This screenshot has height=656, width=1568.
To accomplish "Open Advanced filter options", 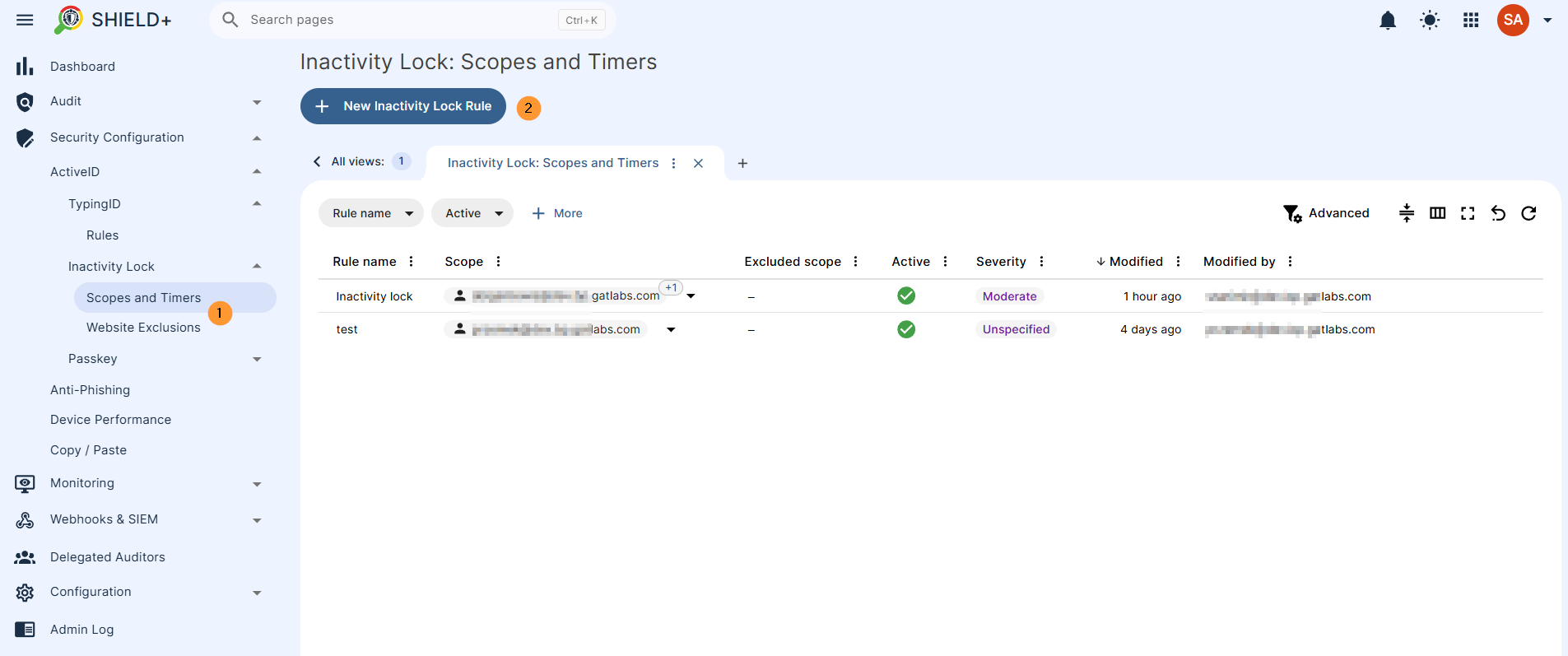I will (1326, 213).
